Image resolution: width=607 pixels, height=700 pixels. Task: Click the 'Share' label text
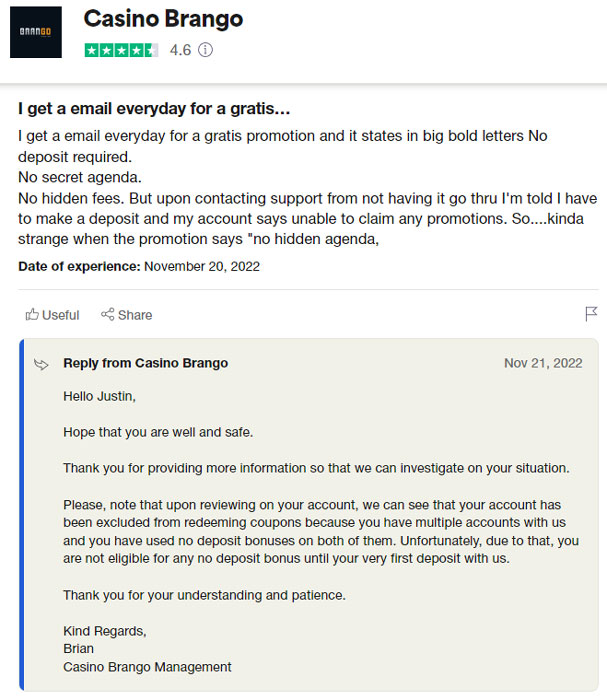pyautogui.click(x=135, y=315)
